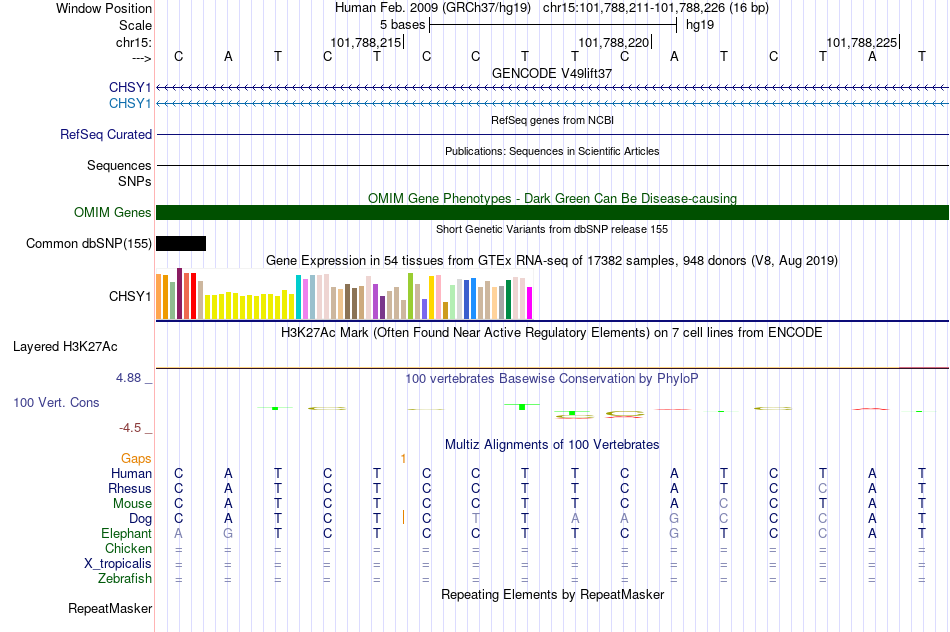Viewport: 950px width, 632px height.
Task: Click the tall purple bar in the GTEx chart
Action: (179, 293)
